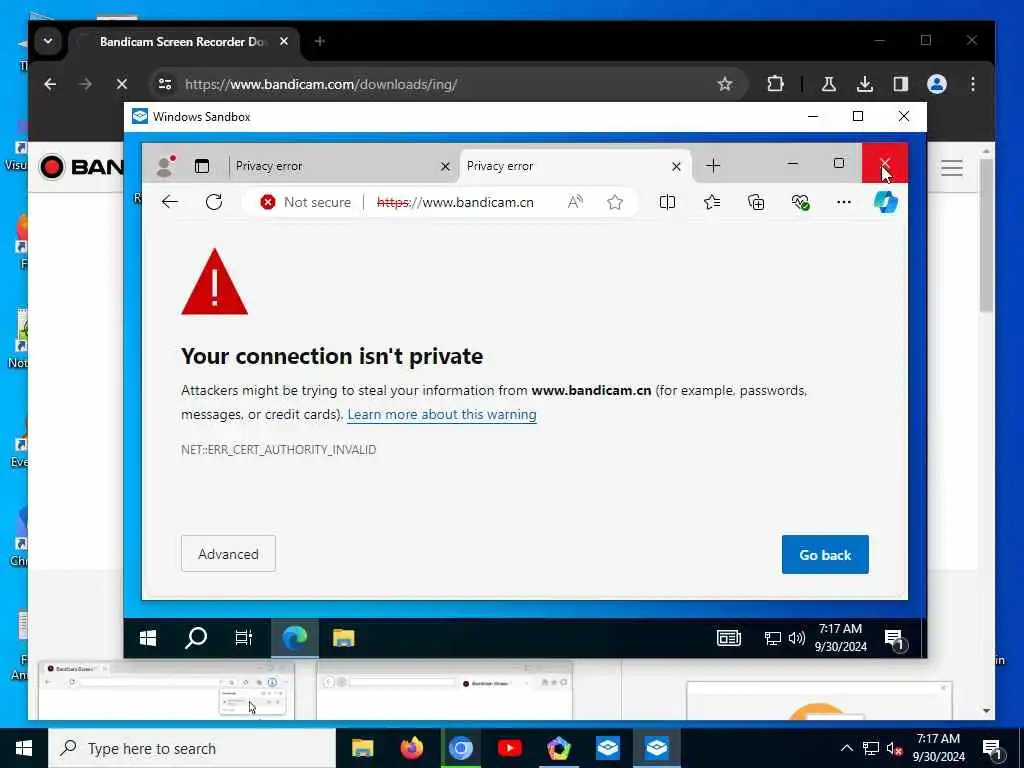
Task: Click Edge refresh icon in Sandbox
Action: click(x=214, y=202)
